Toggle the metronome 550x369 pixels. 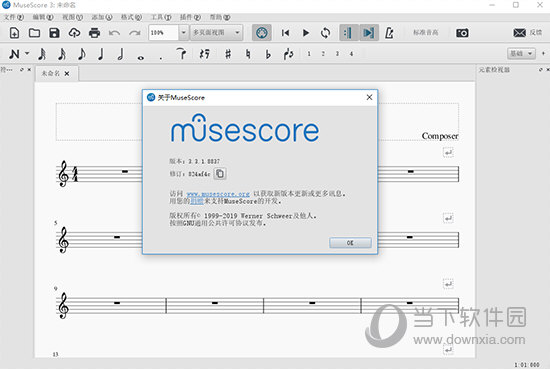(x=389, y=33)
